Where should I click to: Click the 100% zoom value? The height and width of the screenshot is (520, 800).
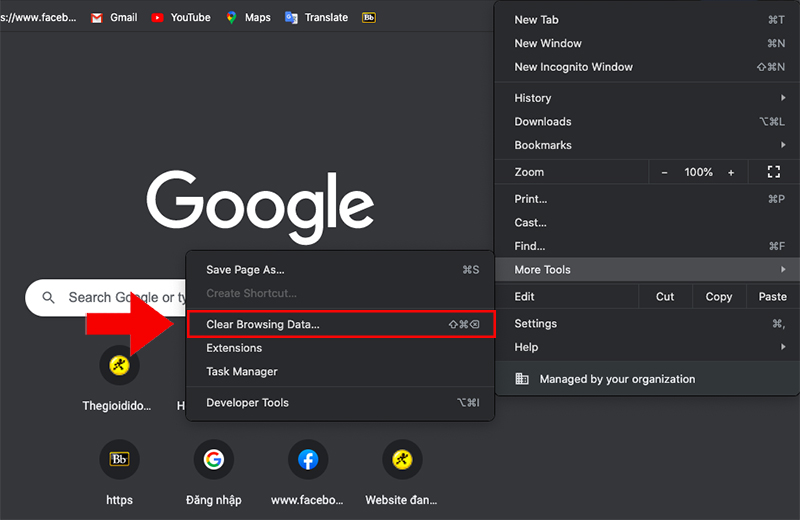[x=698, y=172]
